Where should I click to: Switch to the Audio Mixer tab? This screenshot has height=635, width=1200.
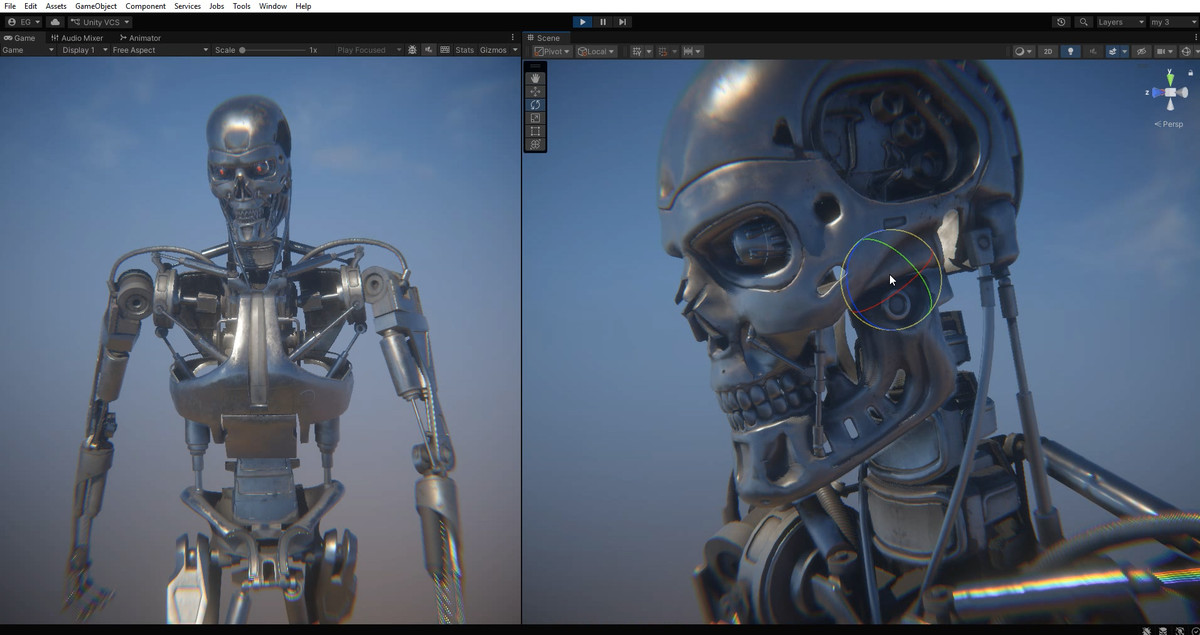(x=77, y=38)
